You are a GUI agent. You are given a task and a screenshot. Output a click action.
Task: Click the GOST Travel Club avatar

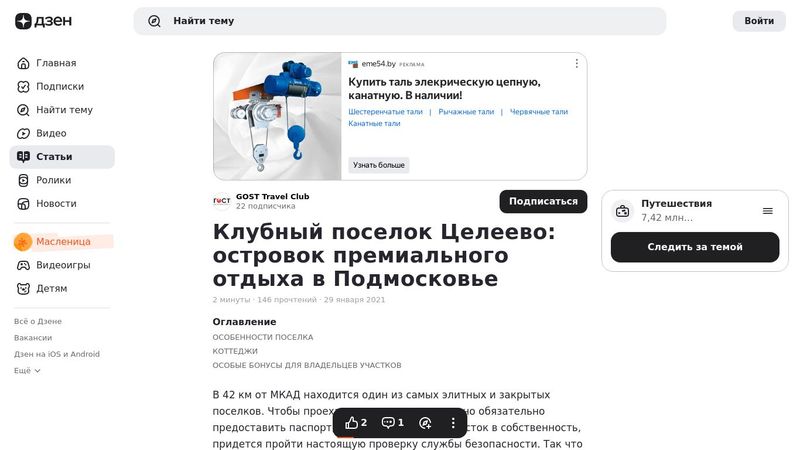coord(222,201)
